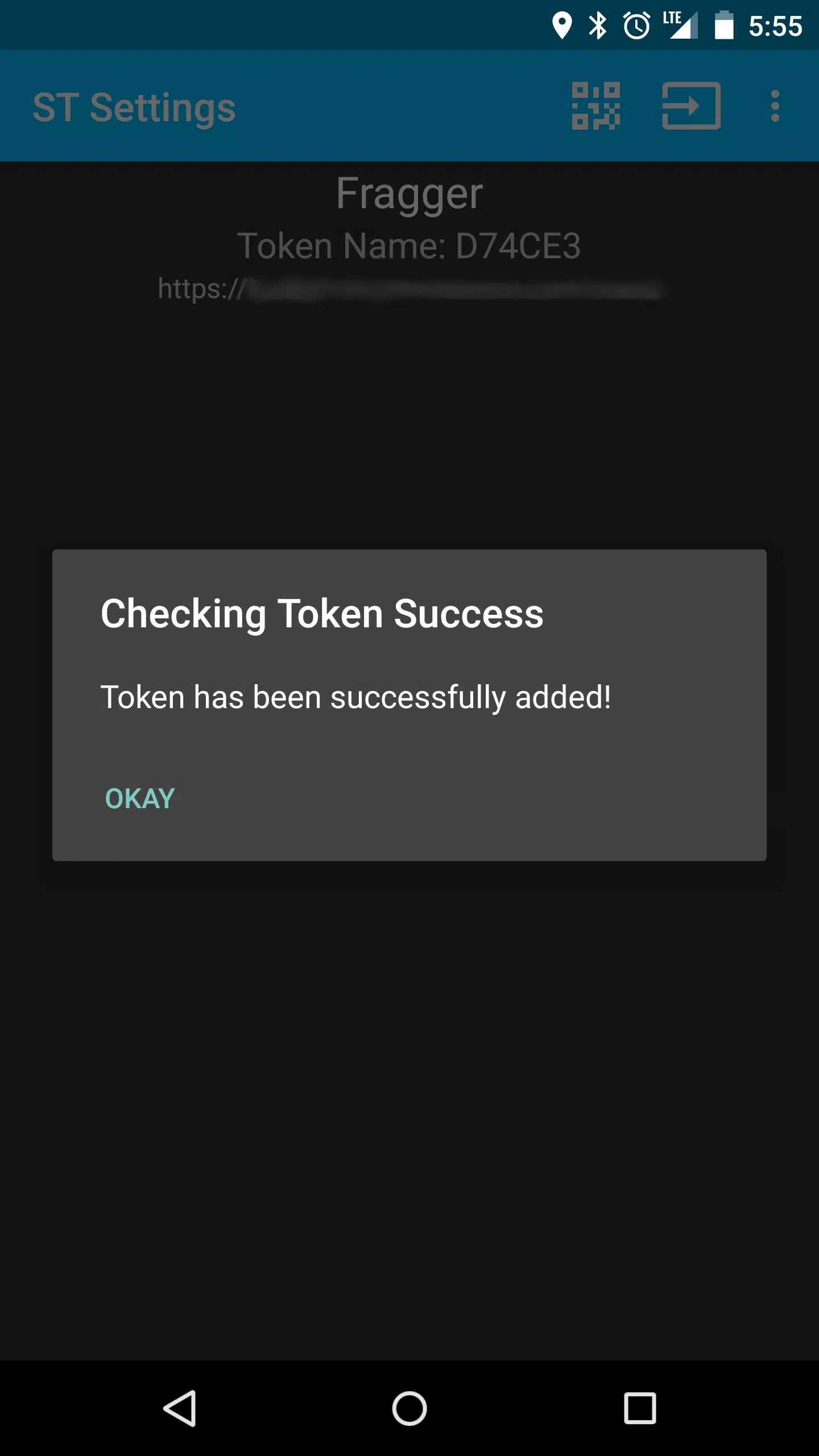
Task: Tap Token has been successfully added message
Action: pos(355,697)
